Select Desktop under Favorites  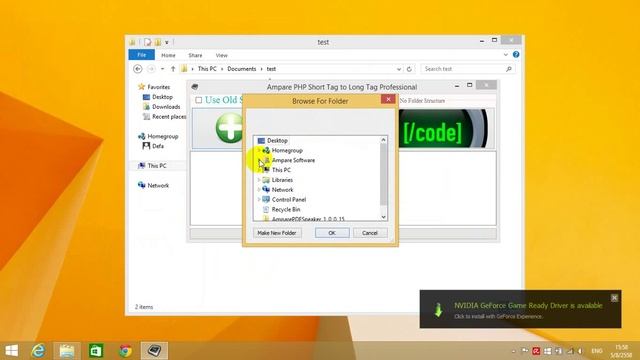click(x=162, y=97)
